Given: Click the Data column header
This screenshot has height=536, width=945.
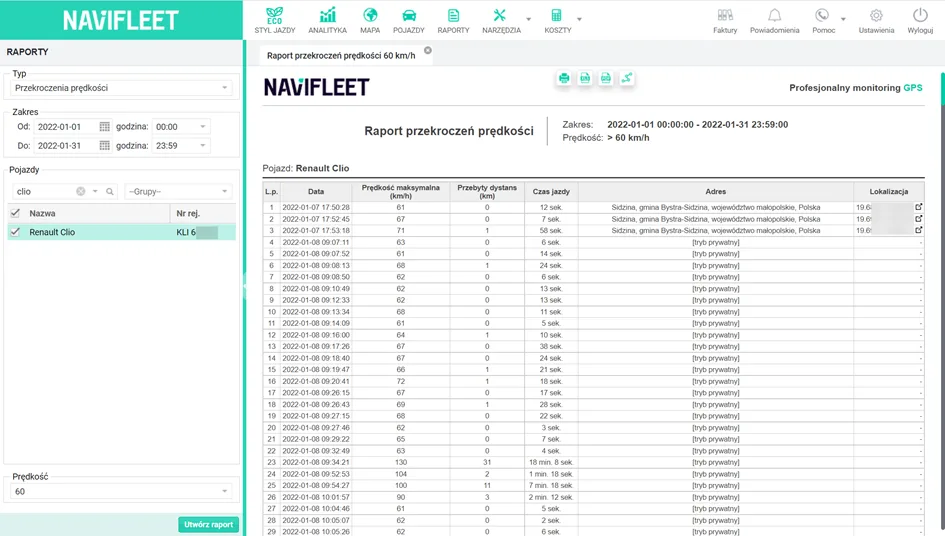Looking at the screenshot, I should pos(316,191).
